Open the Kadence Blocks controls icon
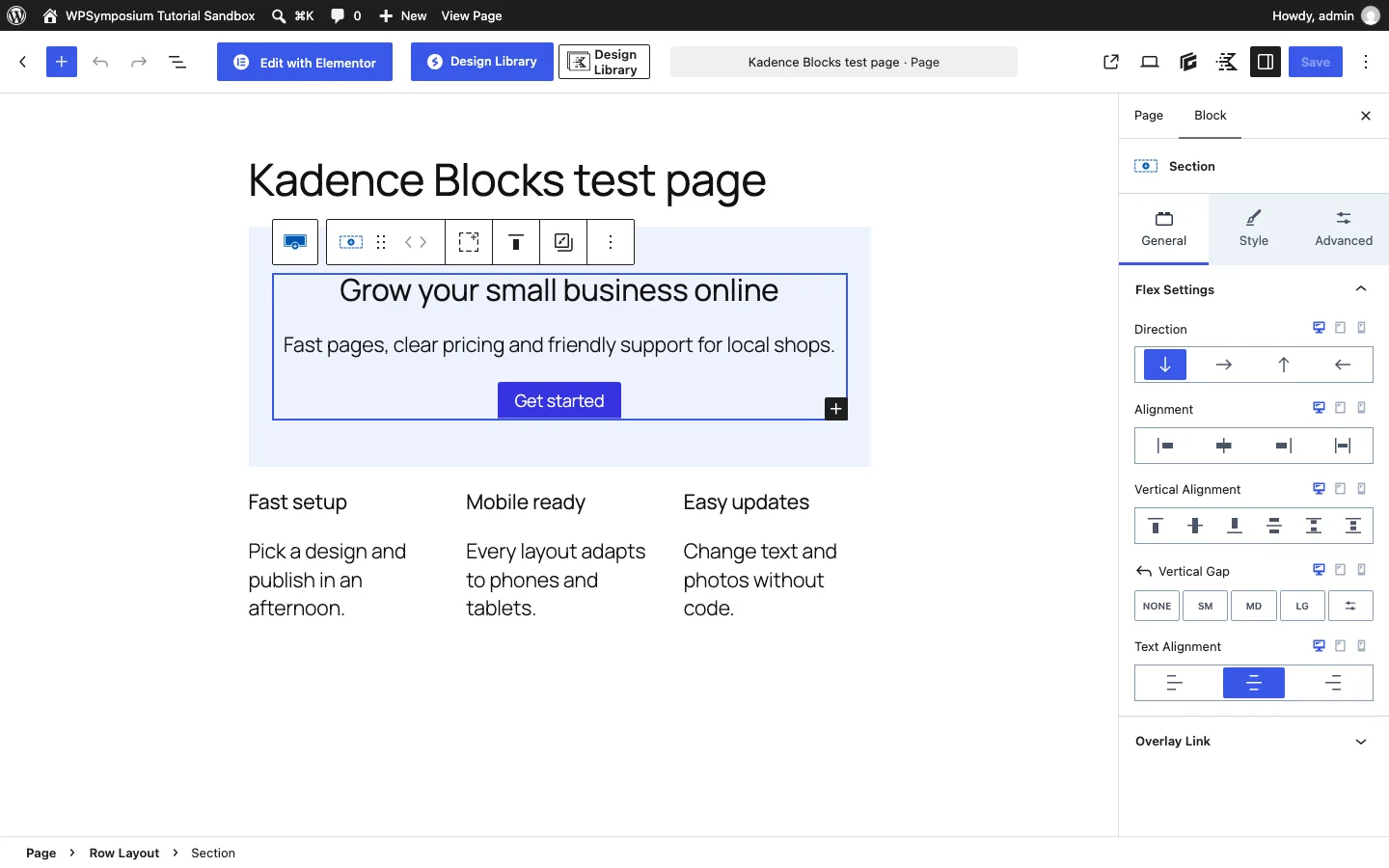1389x868 pixels. (1227, 62)
